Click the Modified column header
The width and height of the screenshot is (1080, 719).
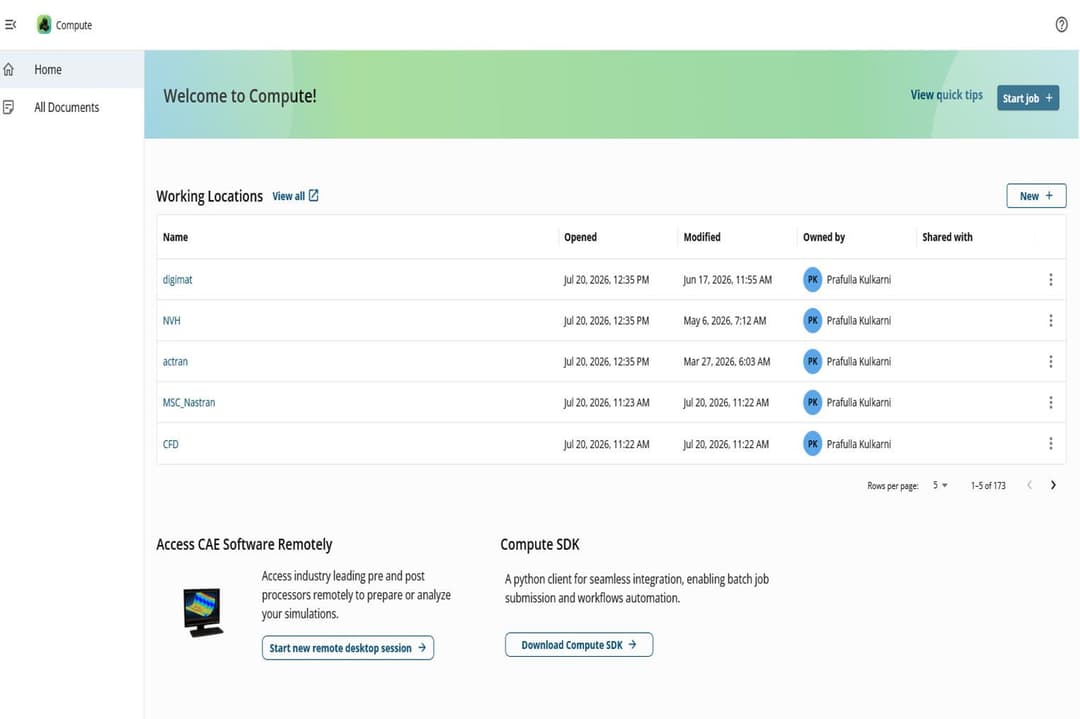point(702,237)
